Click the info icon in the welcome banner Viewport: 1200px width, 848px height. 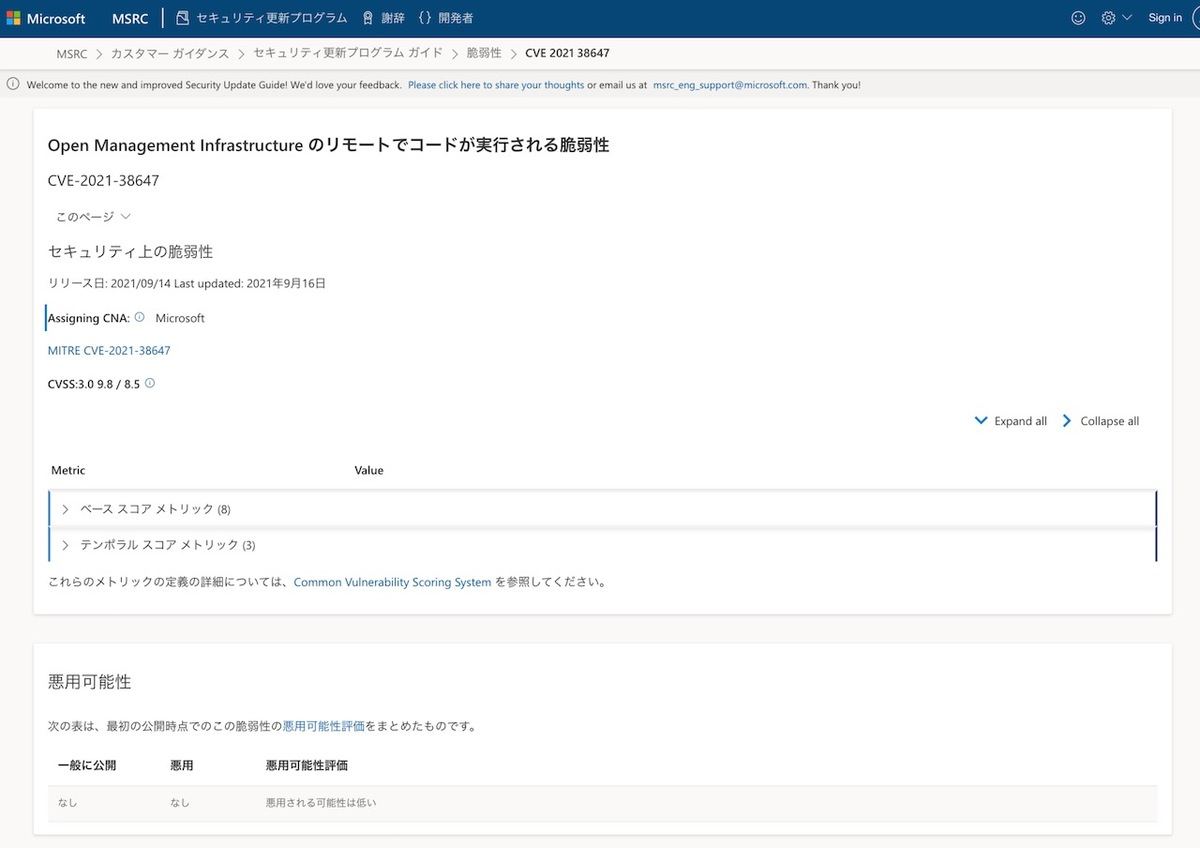pyautogui.click(x=13, y=85)
